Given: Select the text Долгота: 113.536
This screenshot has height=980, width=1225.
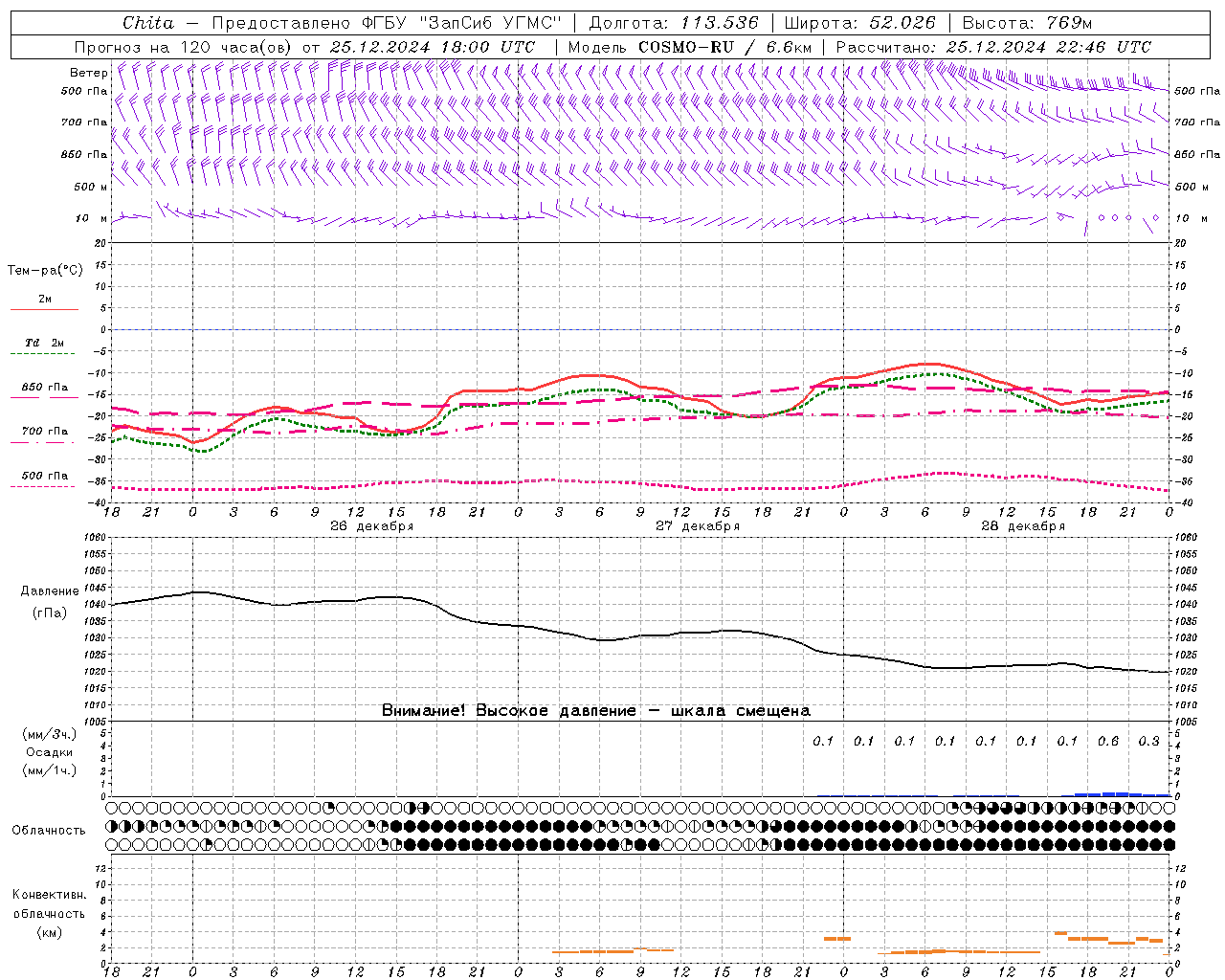Looking at the screenshot, I should [674, 23].
